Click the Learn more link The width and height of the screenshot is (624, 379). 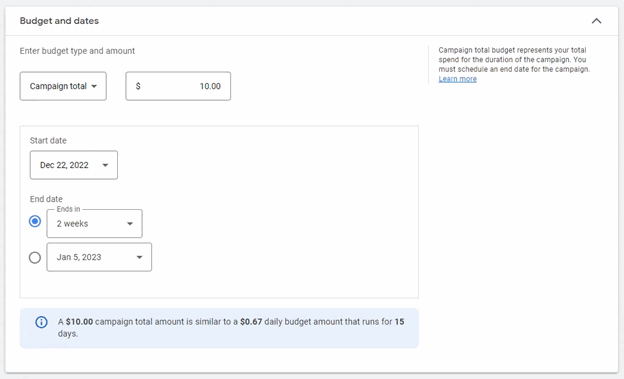point(458,79)
